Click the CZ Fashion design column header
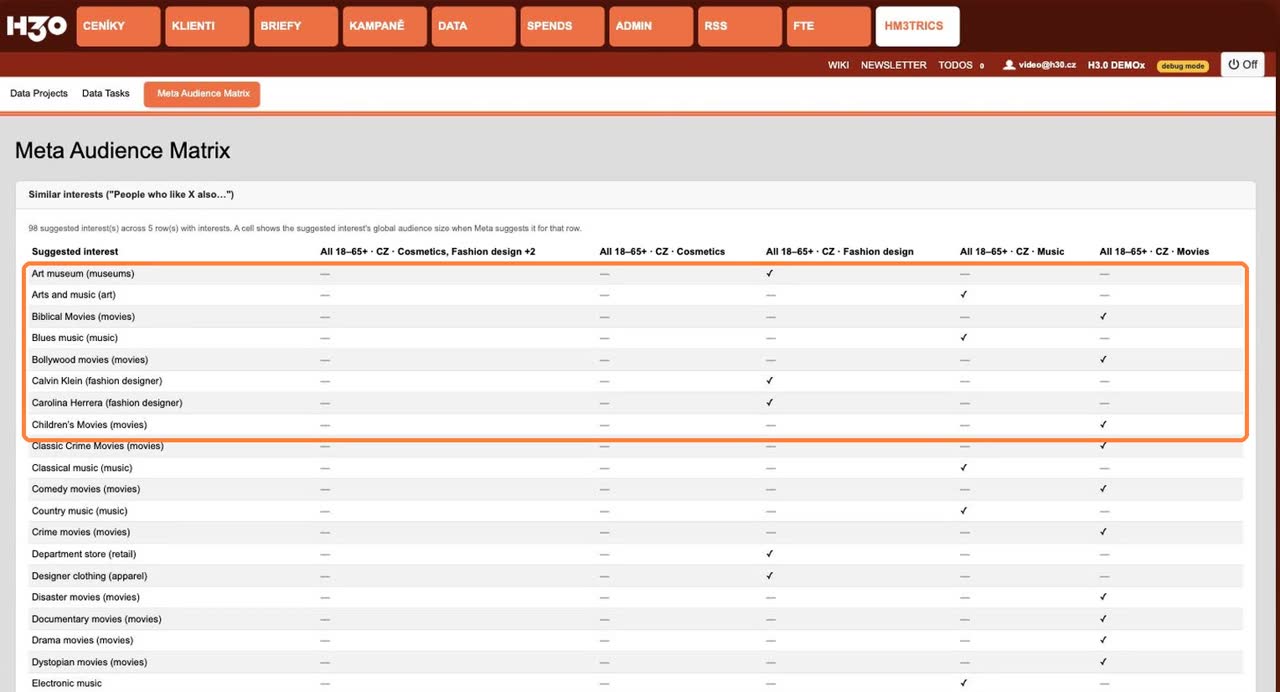This screenshot has width=1280, height=692. click(840, 252)
